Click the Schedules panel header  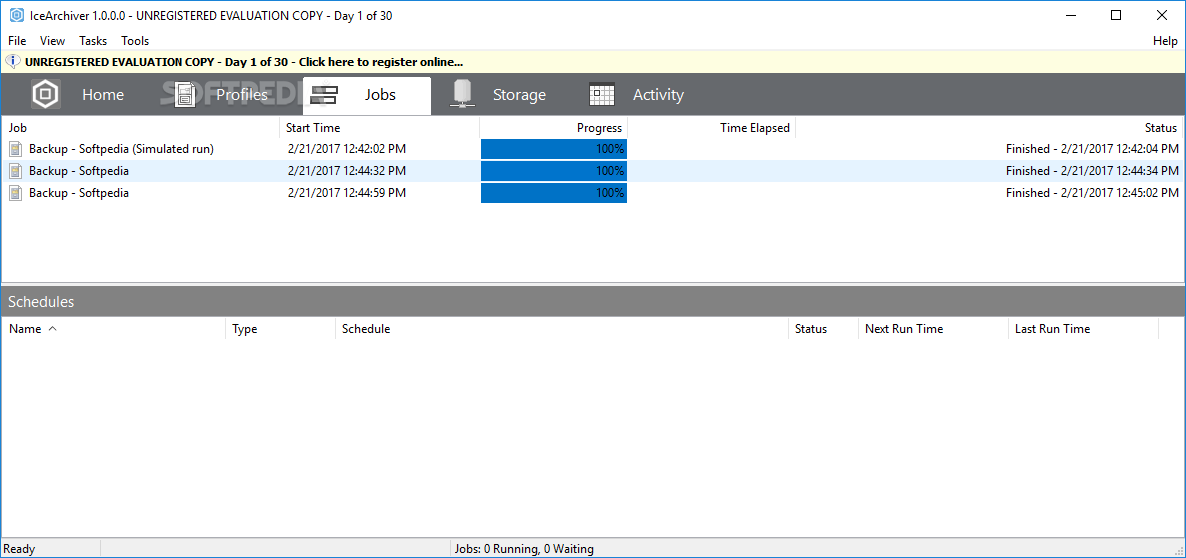coord(593,302)
